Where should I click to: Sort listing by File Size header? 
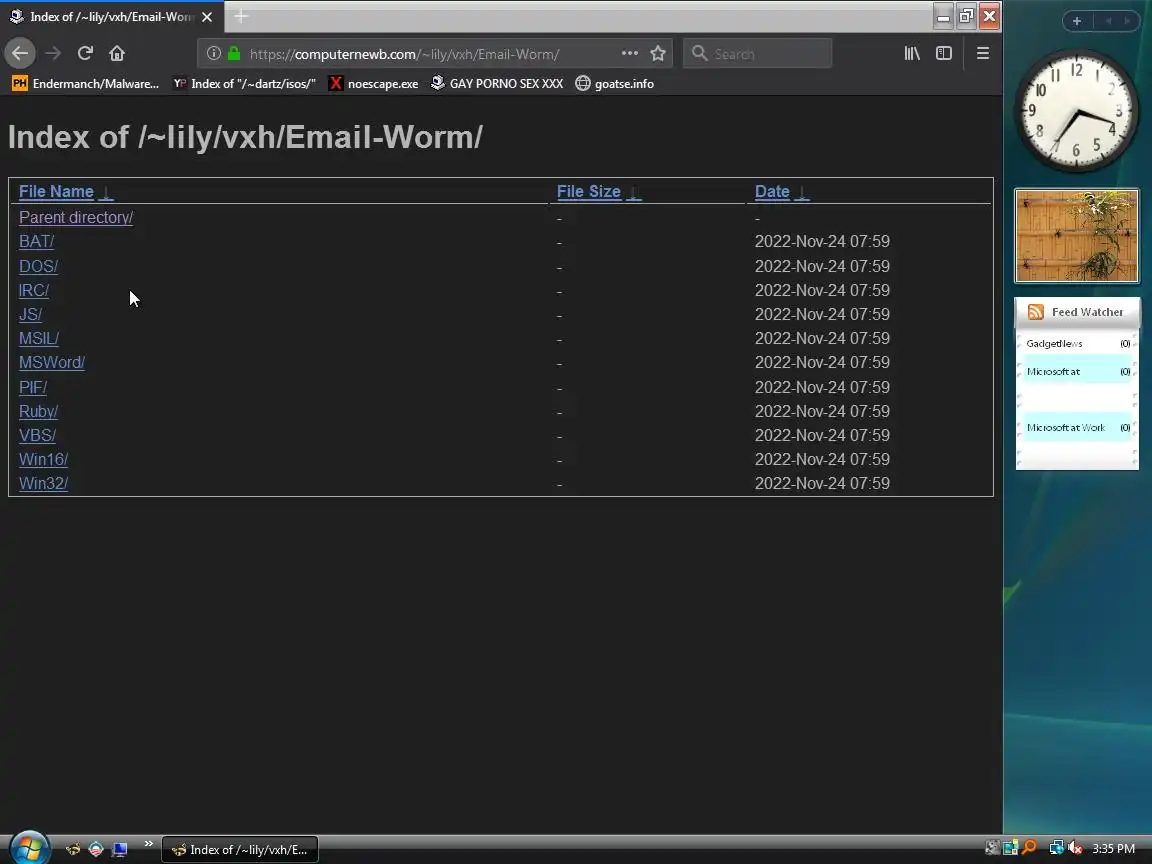(x=588, y=192)
